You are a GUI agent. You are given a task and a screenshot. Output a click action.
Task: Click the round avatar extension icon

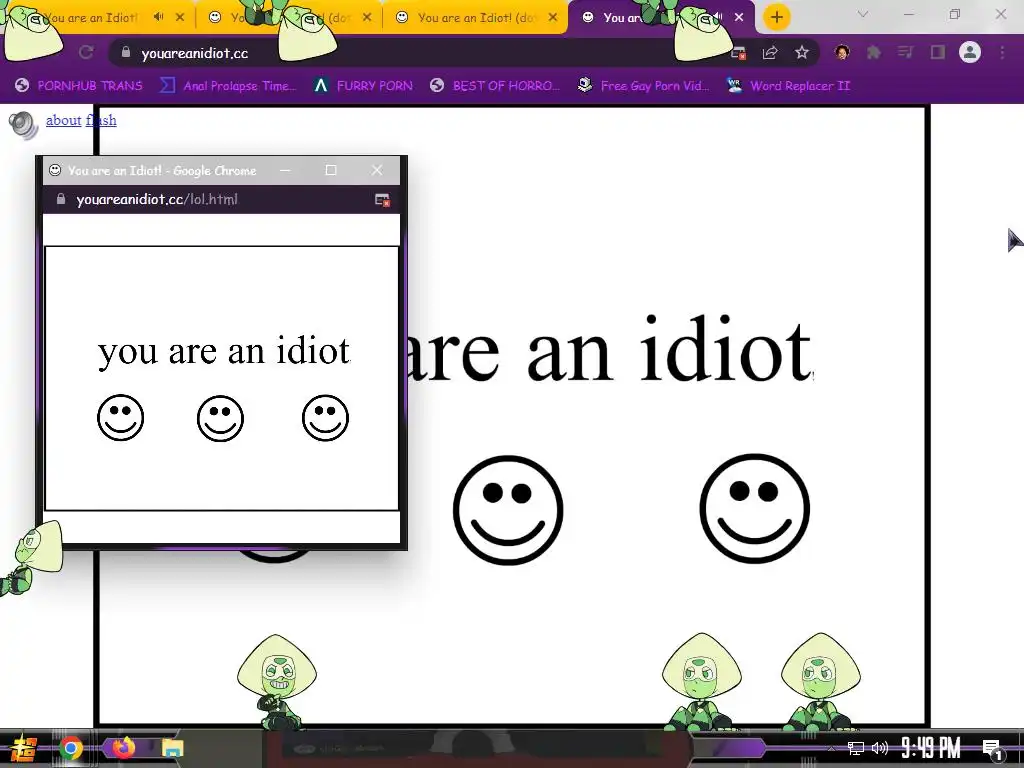(x=842, y=52)
